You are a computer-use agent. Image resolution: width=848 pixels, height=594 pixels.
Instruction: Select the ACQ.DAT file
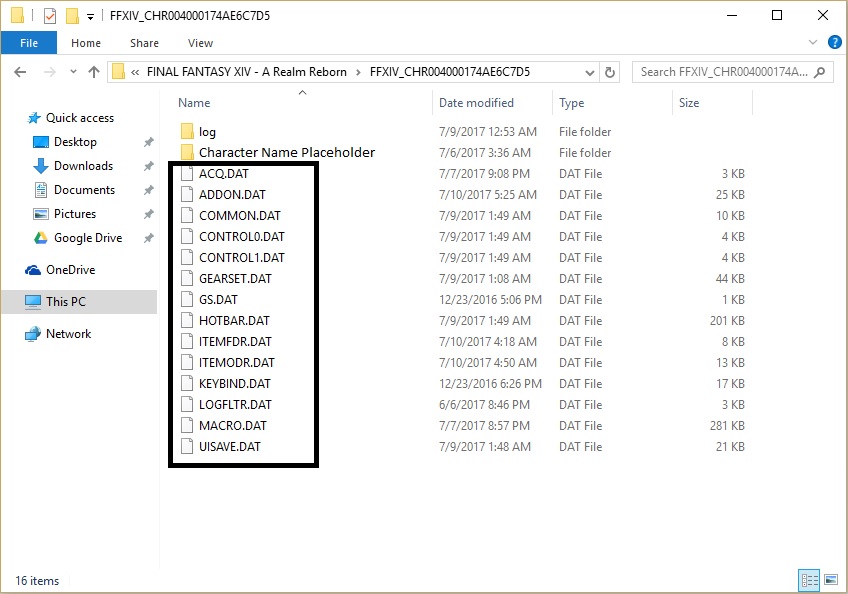coord(223,174)
